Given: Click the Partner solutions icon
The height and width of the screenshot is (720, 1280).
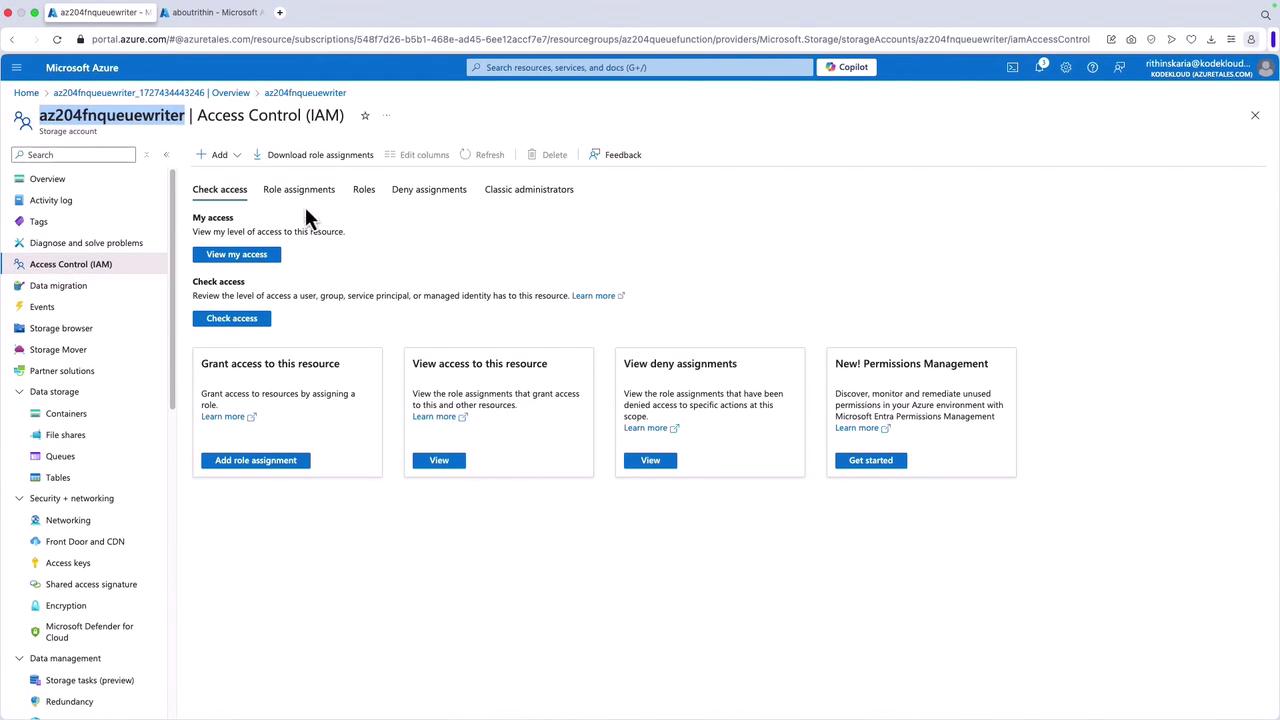Looking at the screenshot, I should tap(19, 371).
